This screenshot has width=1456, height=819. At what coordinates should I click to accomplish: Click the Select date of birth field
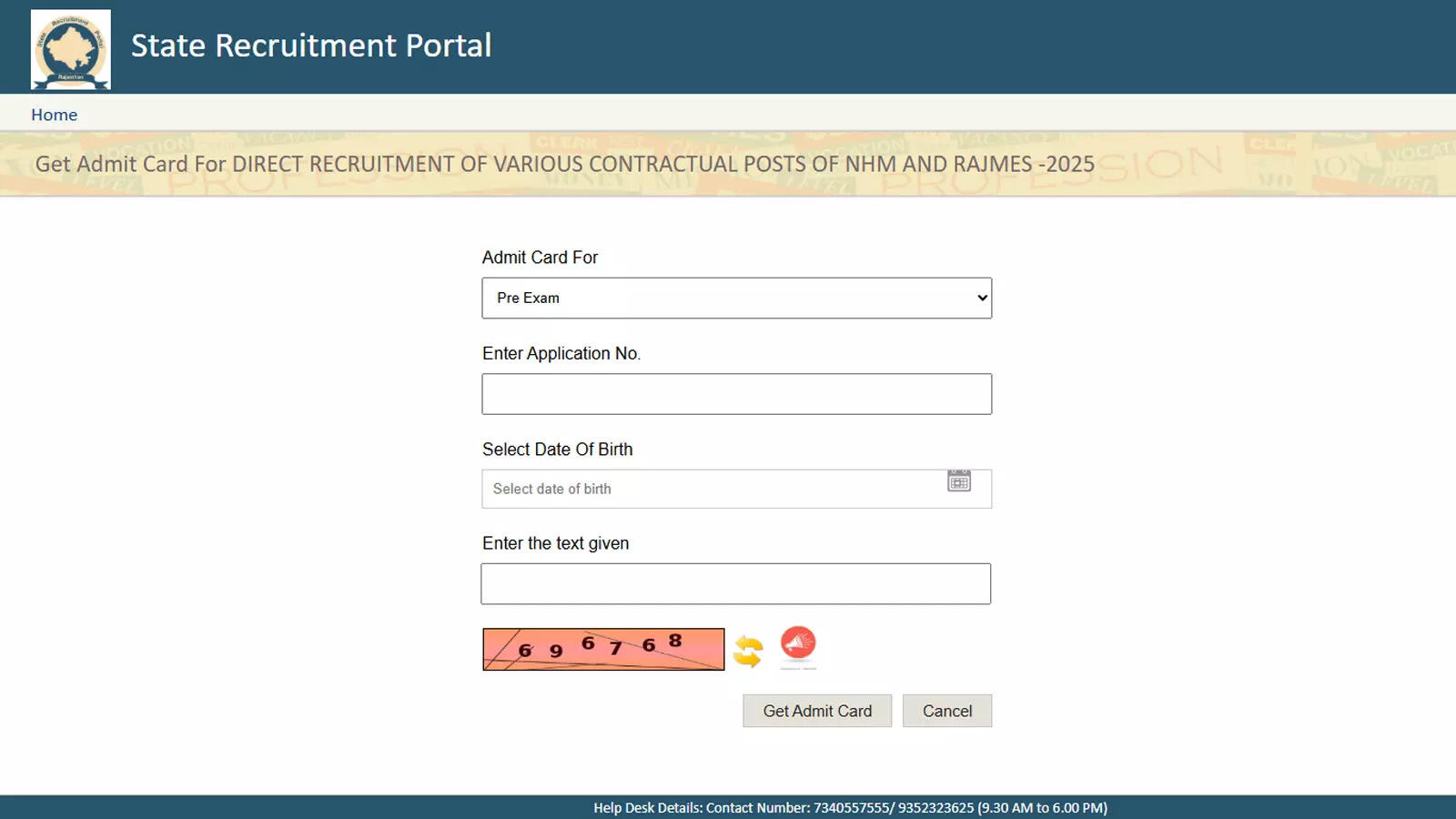710,490
